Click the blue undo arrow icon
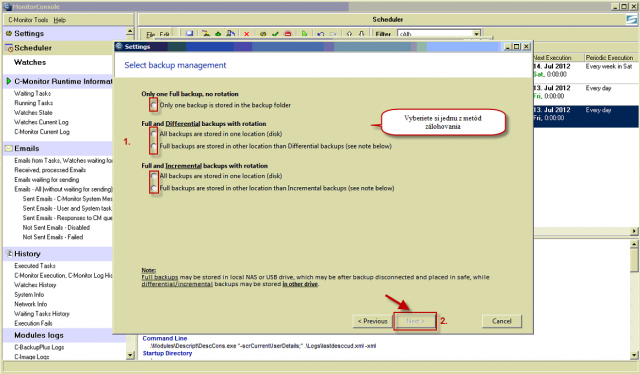640x374 pixels. click(x=320, y=34)
